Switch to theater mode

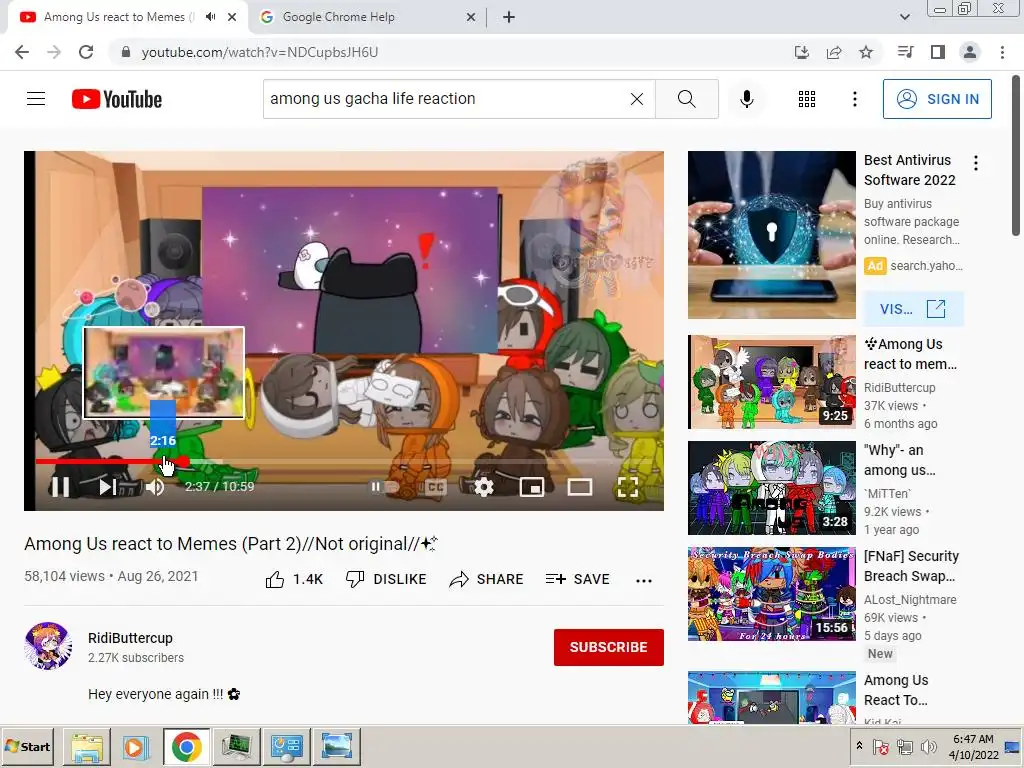pyautogui.click(x=580, y=487)
